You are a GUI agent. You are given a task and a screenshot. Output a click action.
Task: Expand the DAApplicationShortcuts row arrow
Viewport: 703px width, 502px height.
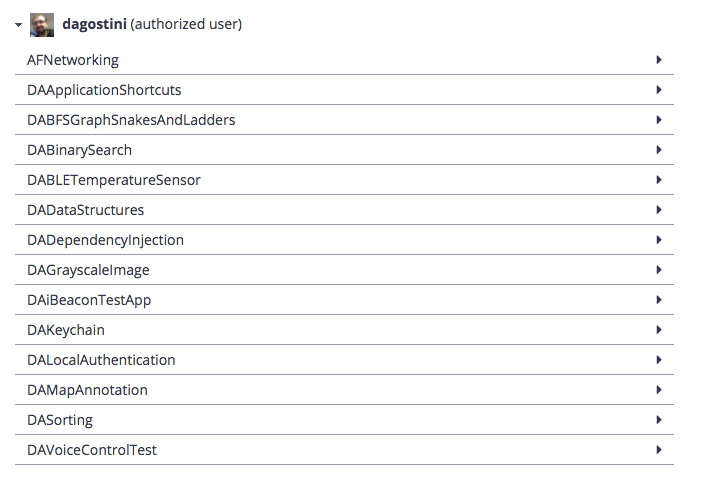click(x=659, y=90)
